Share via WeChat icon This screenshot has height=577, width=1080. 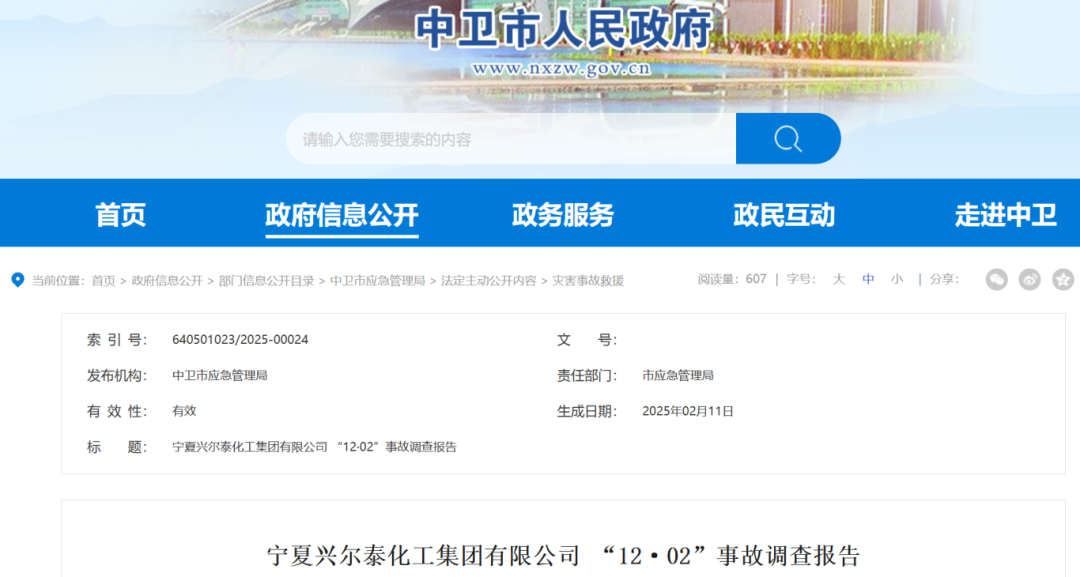click(997, 280)
